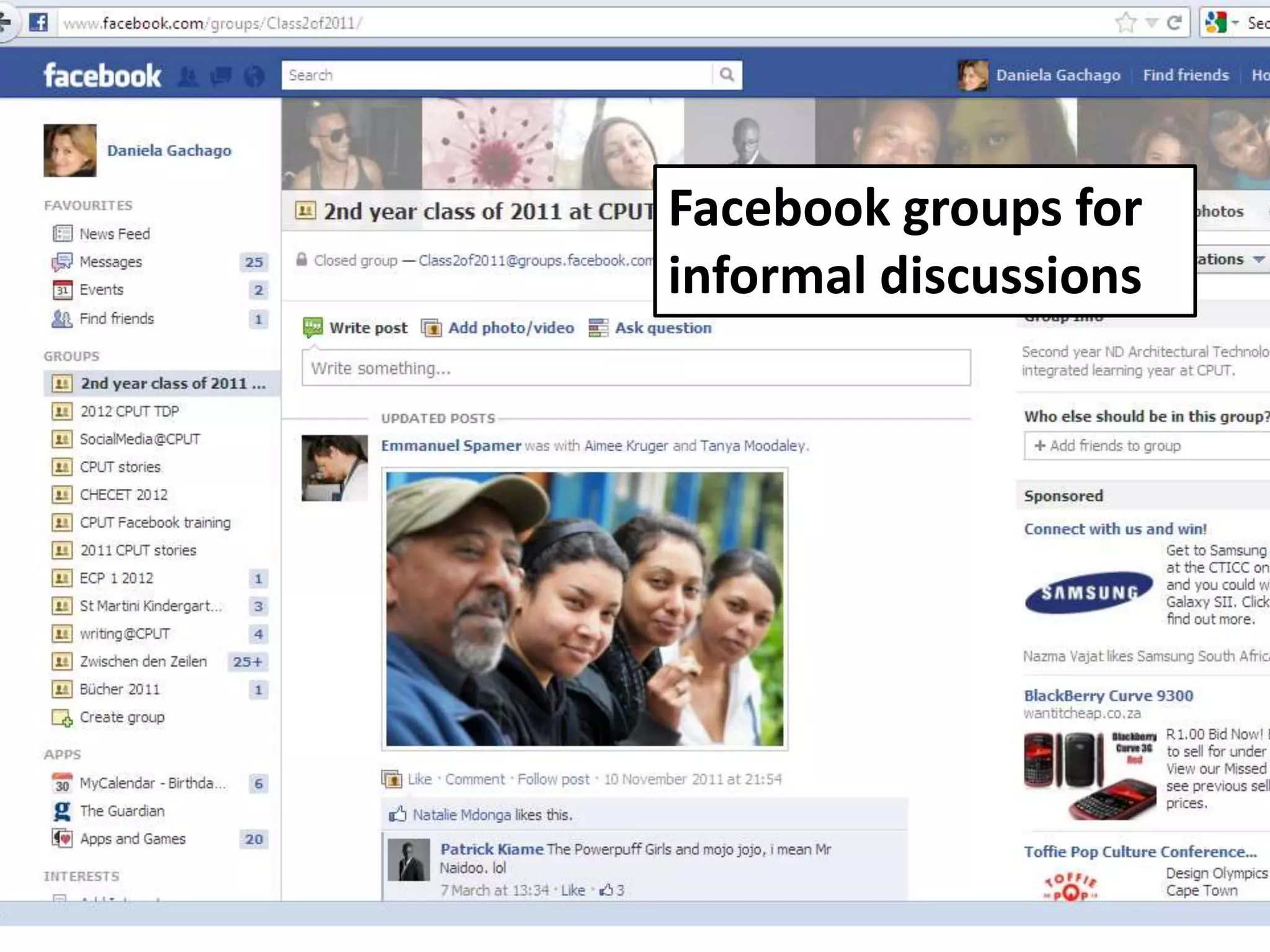Click the search magnifier button
This screenshot has width=1270, height=952.
[x=727, y=75]
